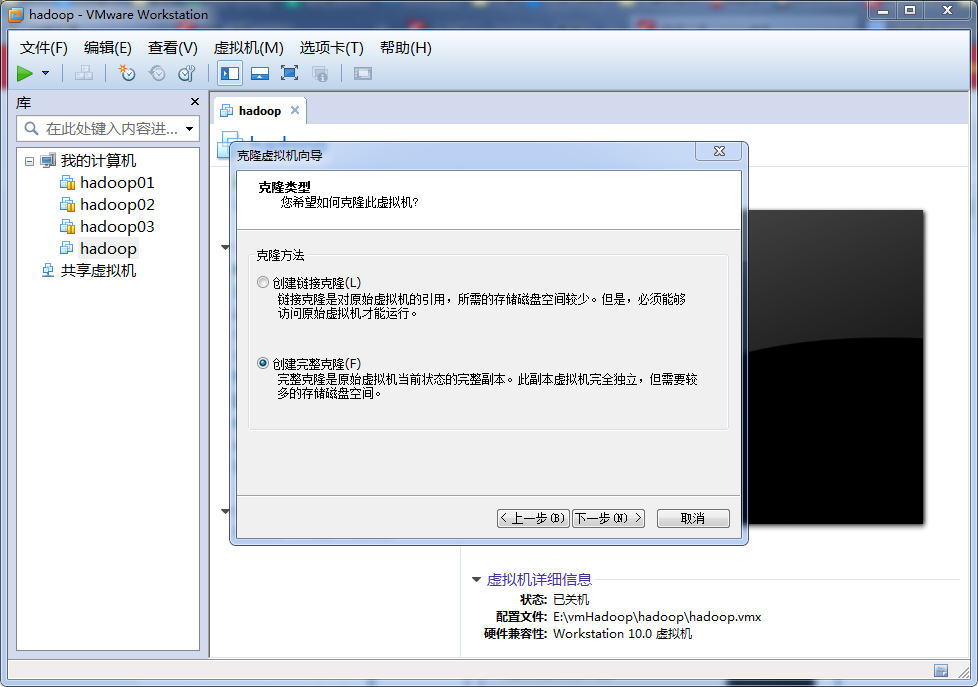Open the 编辑(E) menu

[107, 48]
